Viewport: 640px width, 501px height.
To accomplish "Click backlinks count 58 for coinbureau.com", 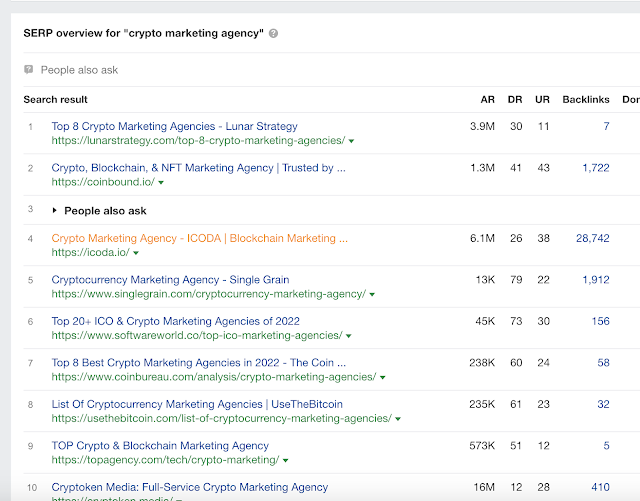I will pos(603,363).
